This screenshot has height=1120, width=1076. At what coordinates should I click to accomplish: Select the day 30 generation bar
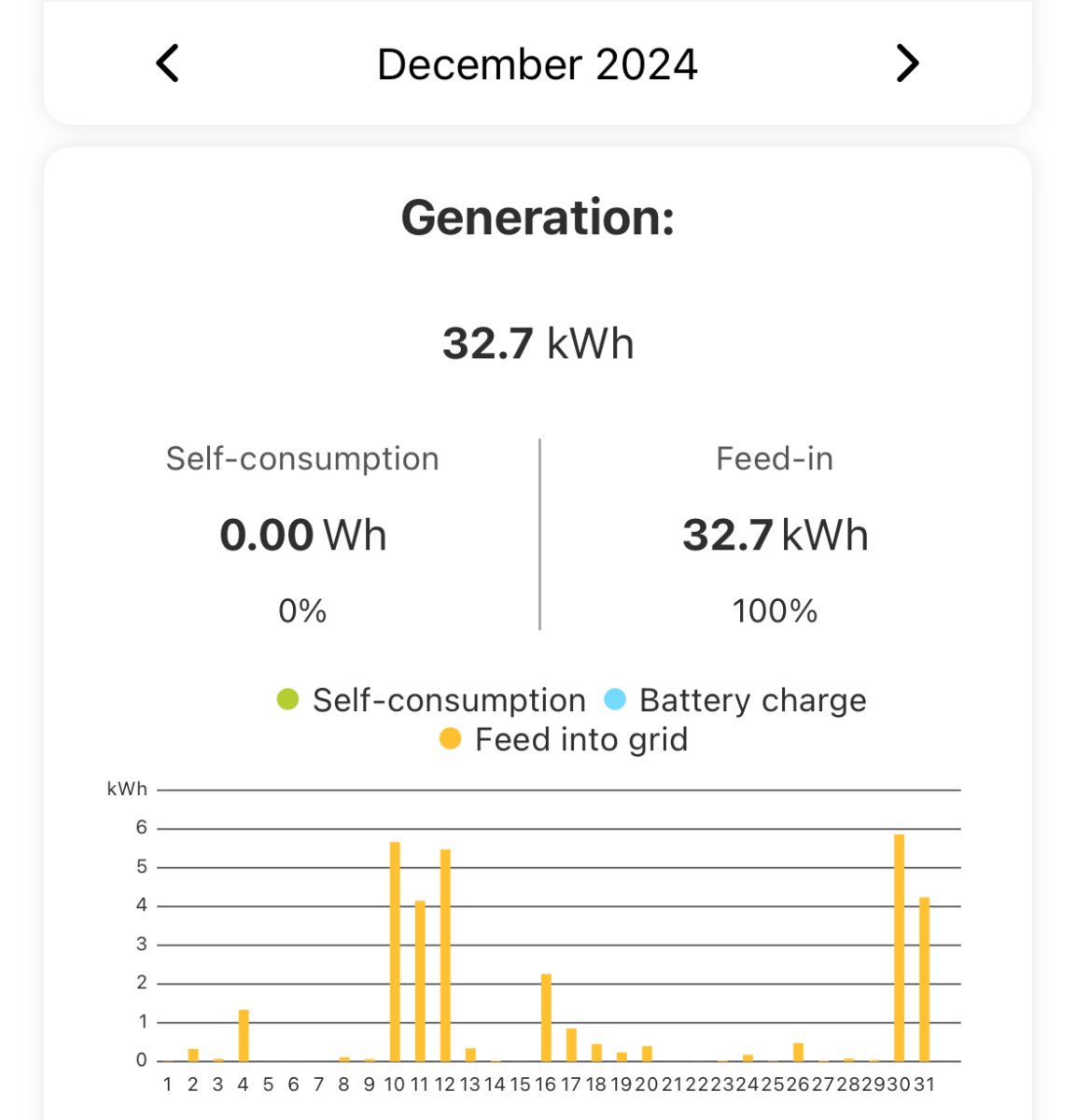click(x=900, y=947)
